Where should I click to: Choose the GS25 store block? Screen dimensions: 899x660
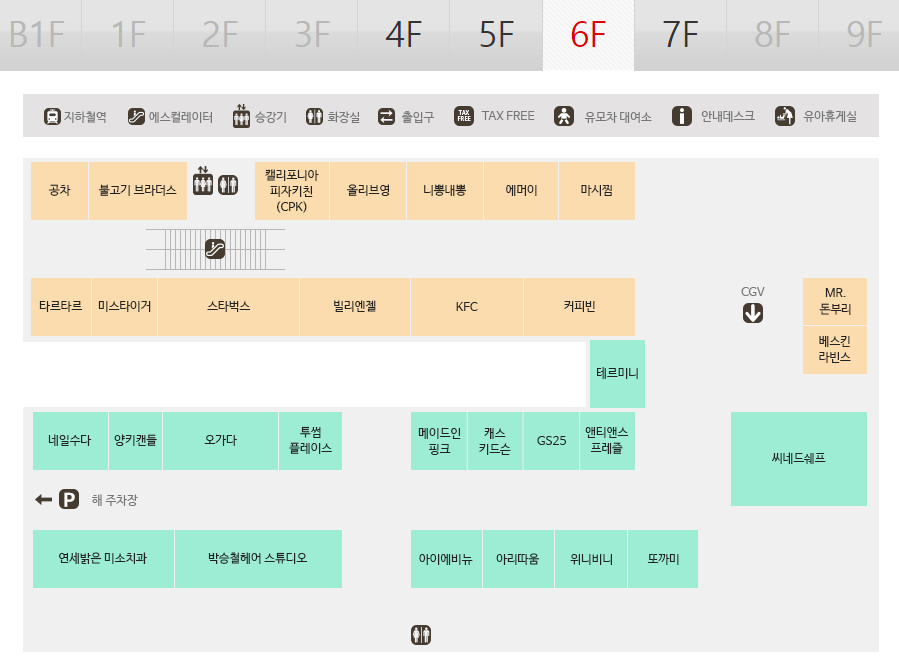click(x=551, y=441)
